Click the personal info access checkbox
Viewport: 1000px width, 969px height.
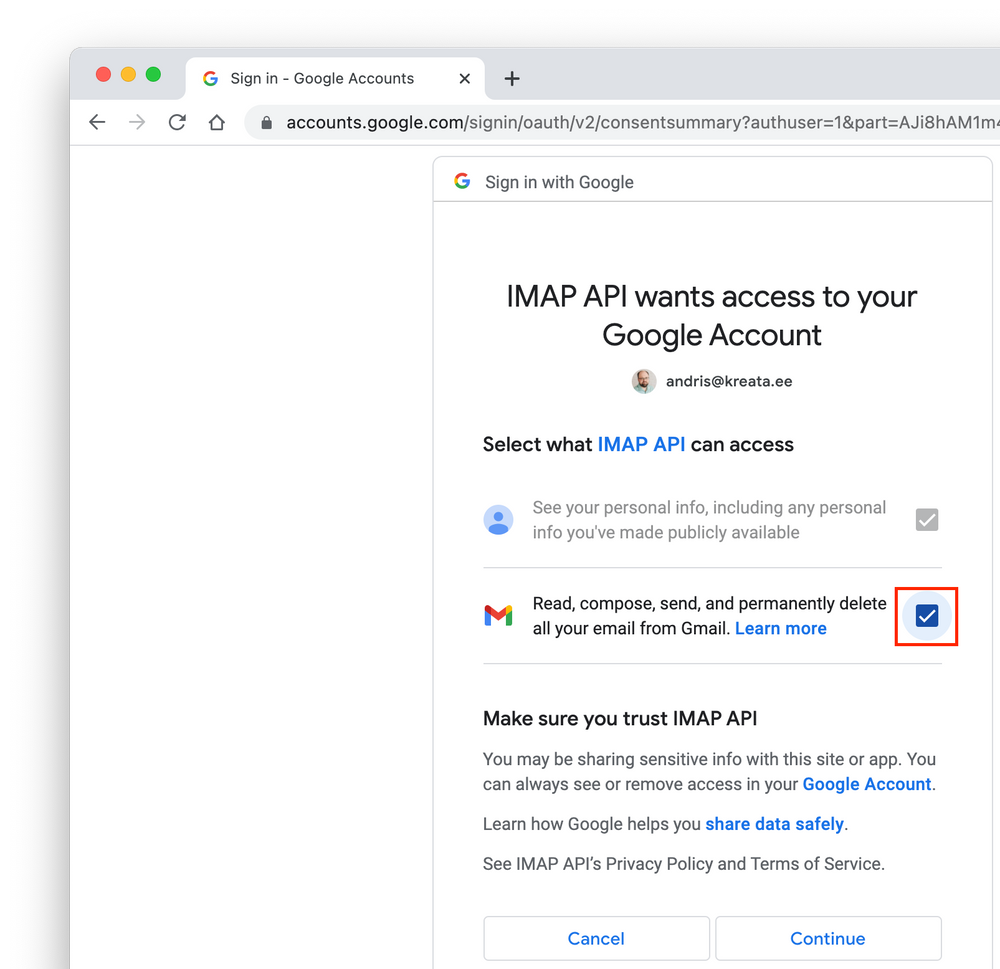(x=926, y=519)
